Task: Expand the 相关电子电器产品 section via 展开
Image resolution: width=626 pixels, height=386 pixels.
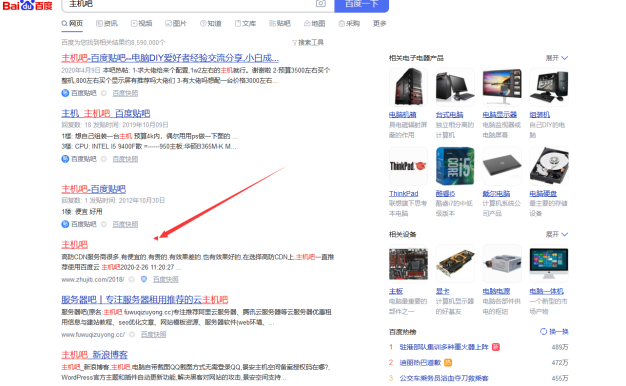Action: pyautogui.click(x=557, y=58)
